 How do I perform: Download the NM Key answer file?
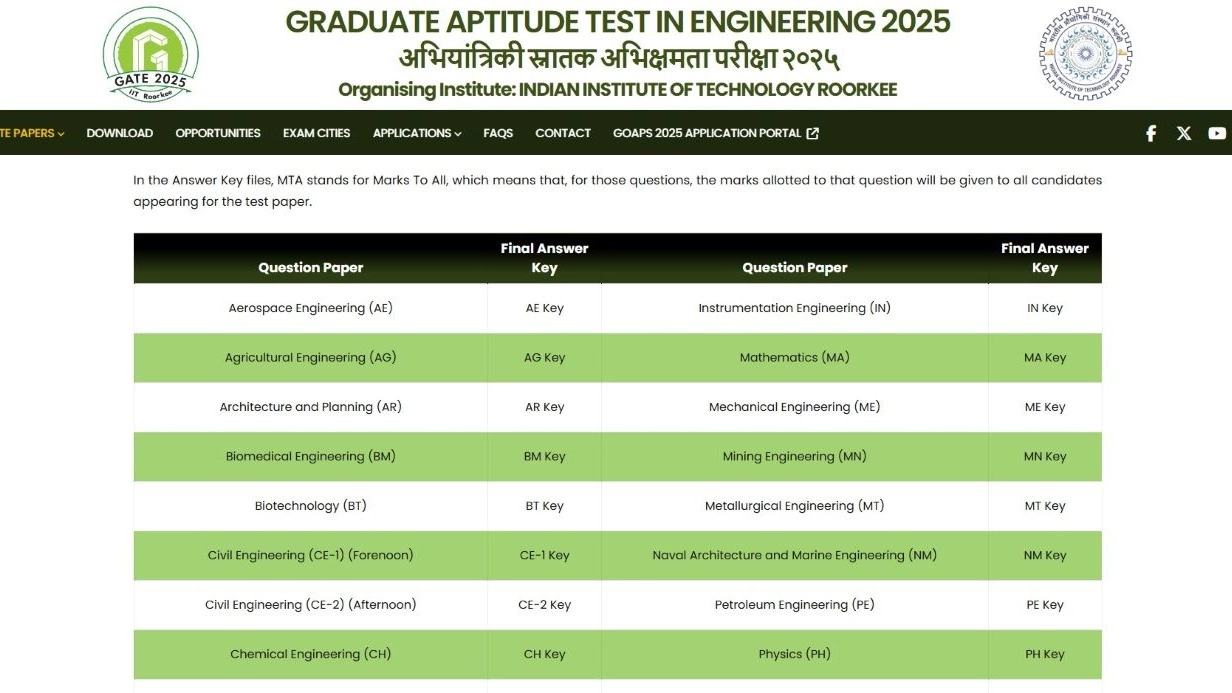tap(1045, 555)
